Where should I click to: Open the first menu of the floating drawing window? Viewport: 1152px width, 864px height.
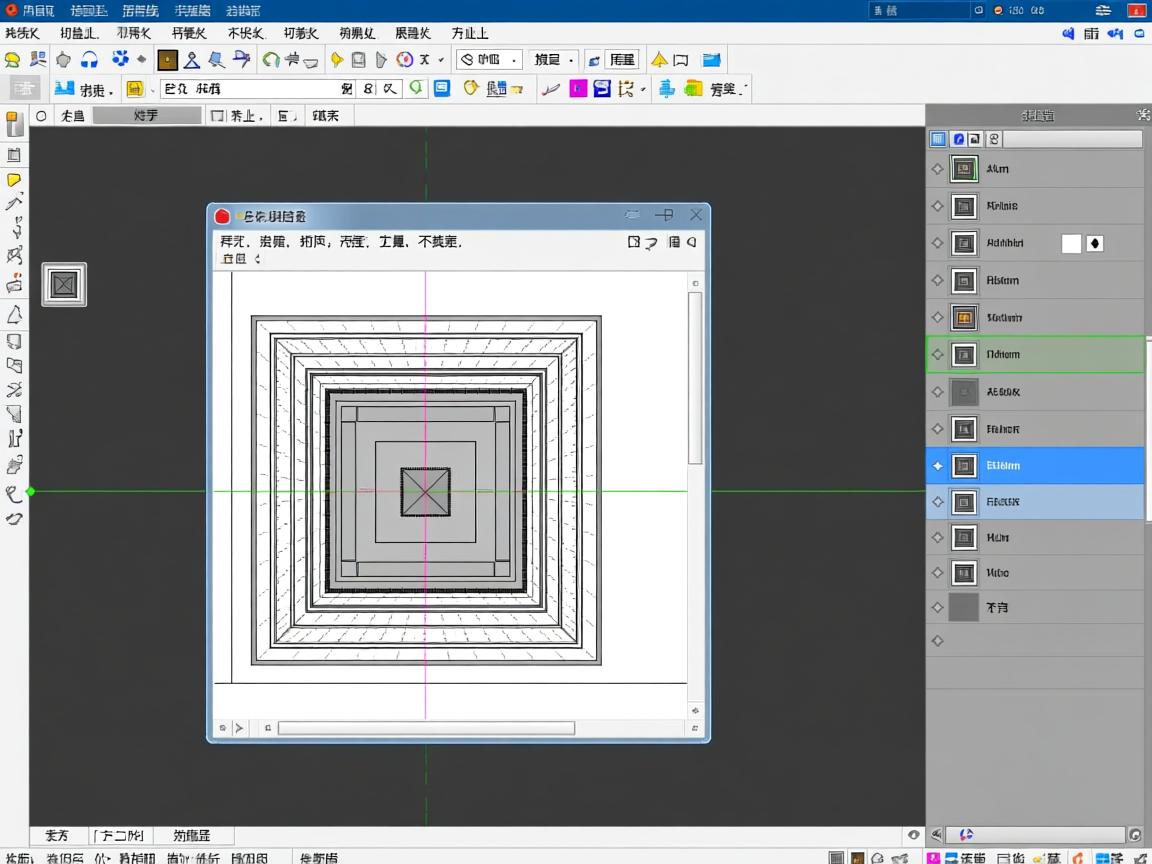pyautogui.click(x=233, y=241)
